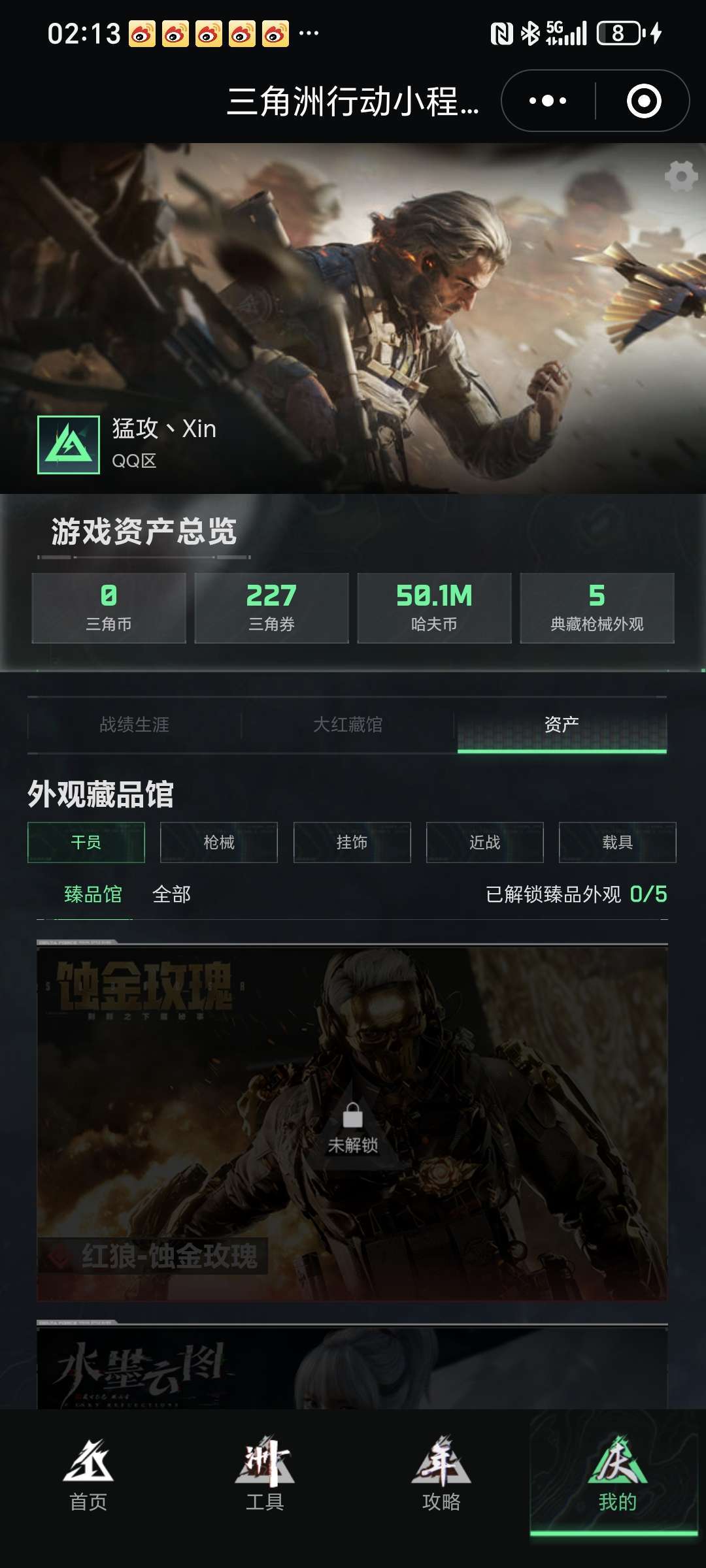This screenshot has height=1568, width=706.
Task: Show the 全部 skins list
Action: click(x=171, y=894)
